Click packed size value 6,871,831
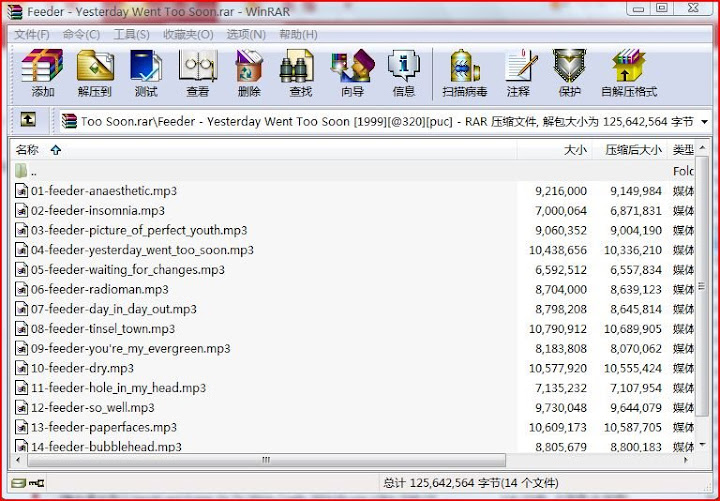This screenshot has height=501, width=720. [636, 211]
